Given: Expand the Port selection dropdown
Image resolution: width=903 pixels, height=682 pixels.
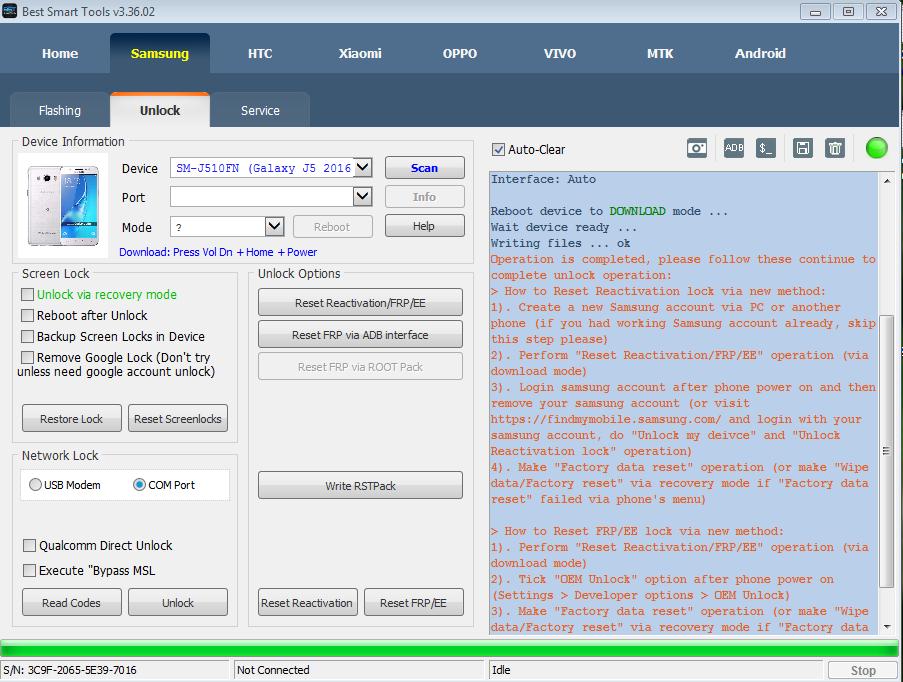Looking at the screenshot, I should tap(360, 196).
